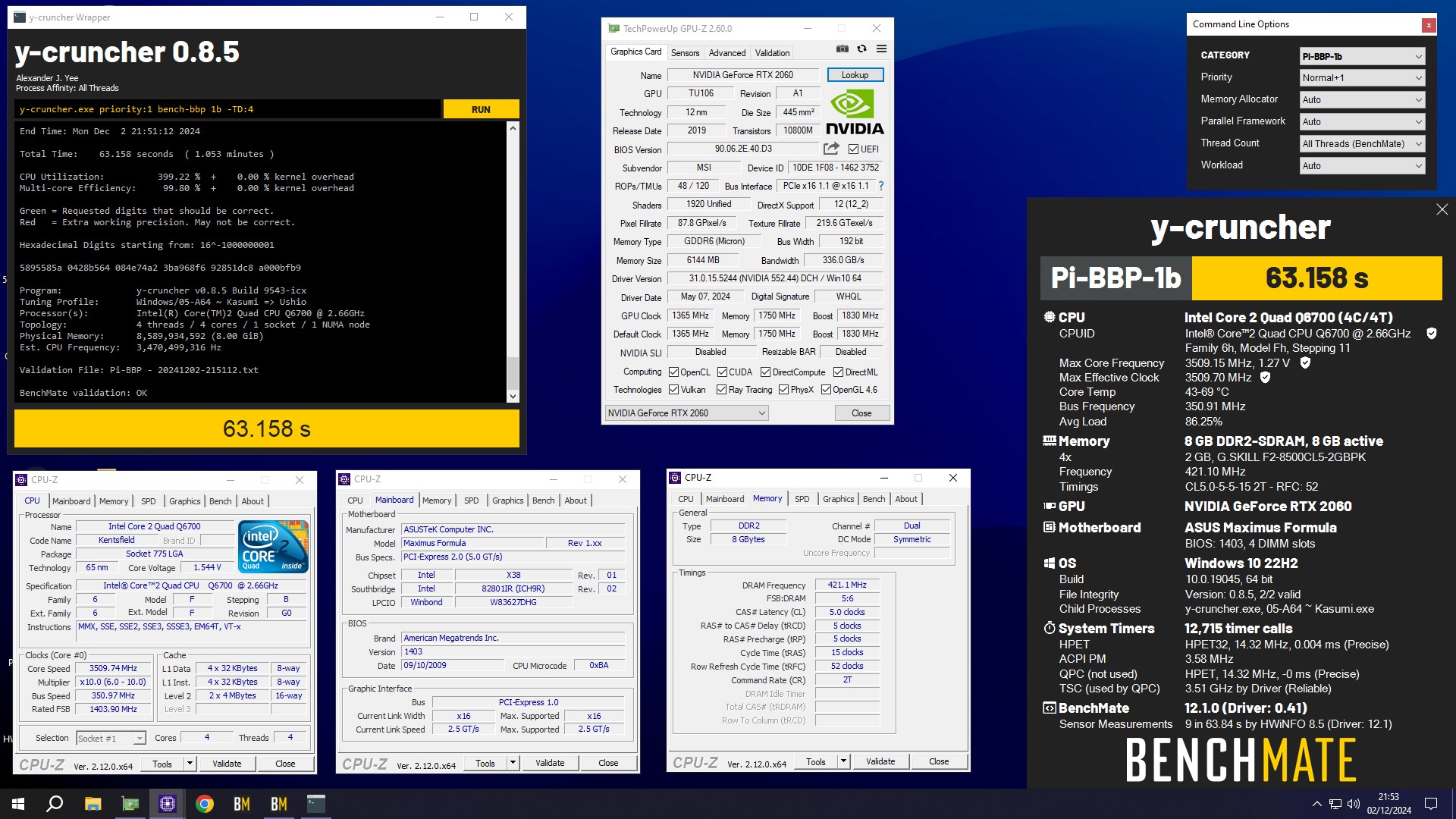Click y-cruncher command line input field
Screen dimensions: 1456x819
coord(227,109)
